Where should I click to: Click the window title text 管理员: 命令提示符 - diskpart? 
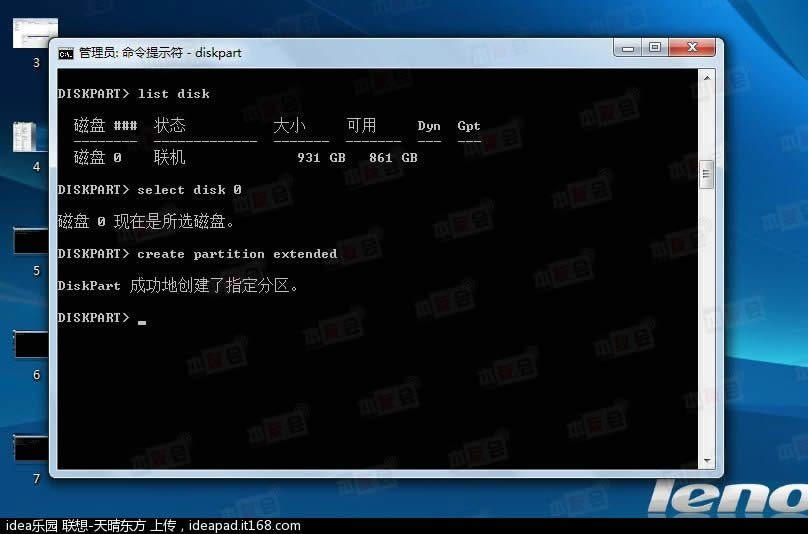coord(160,53)
